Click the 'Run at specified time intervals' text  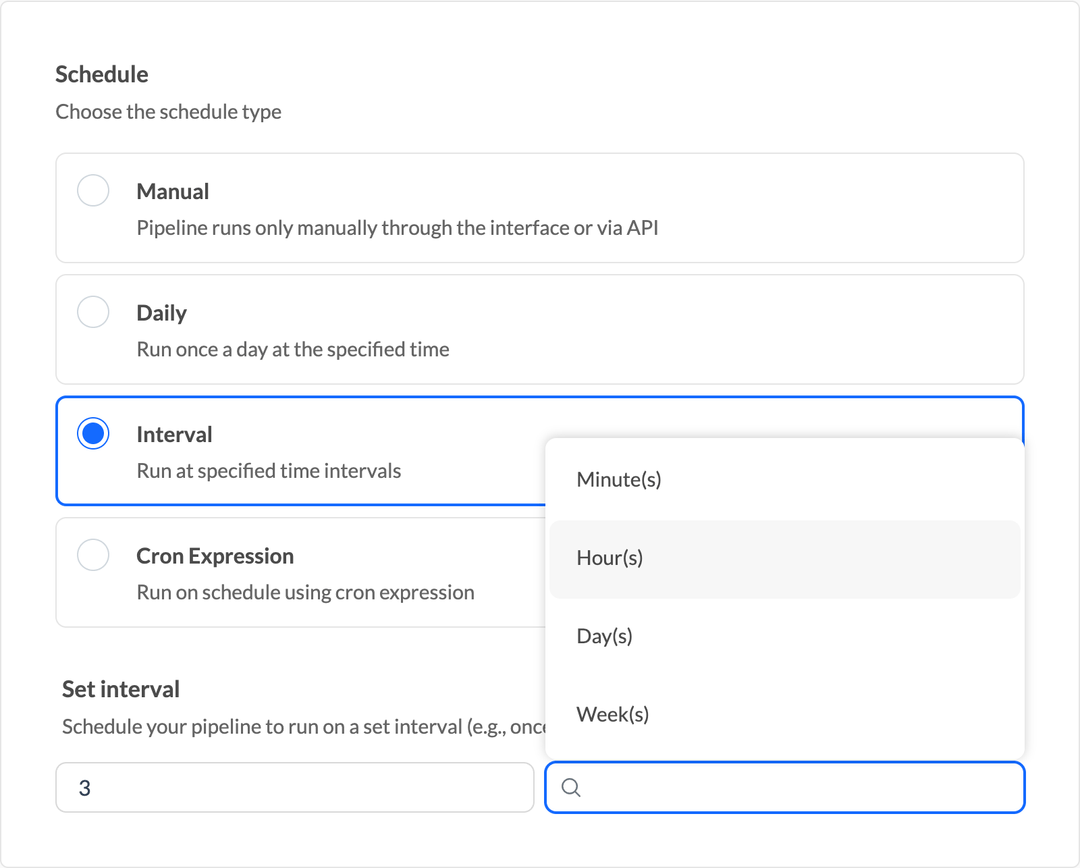pos(269,471)
